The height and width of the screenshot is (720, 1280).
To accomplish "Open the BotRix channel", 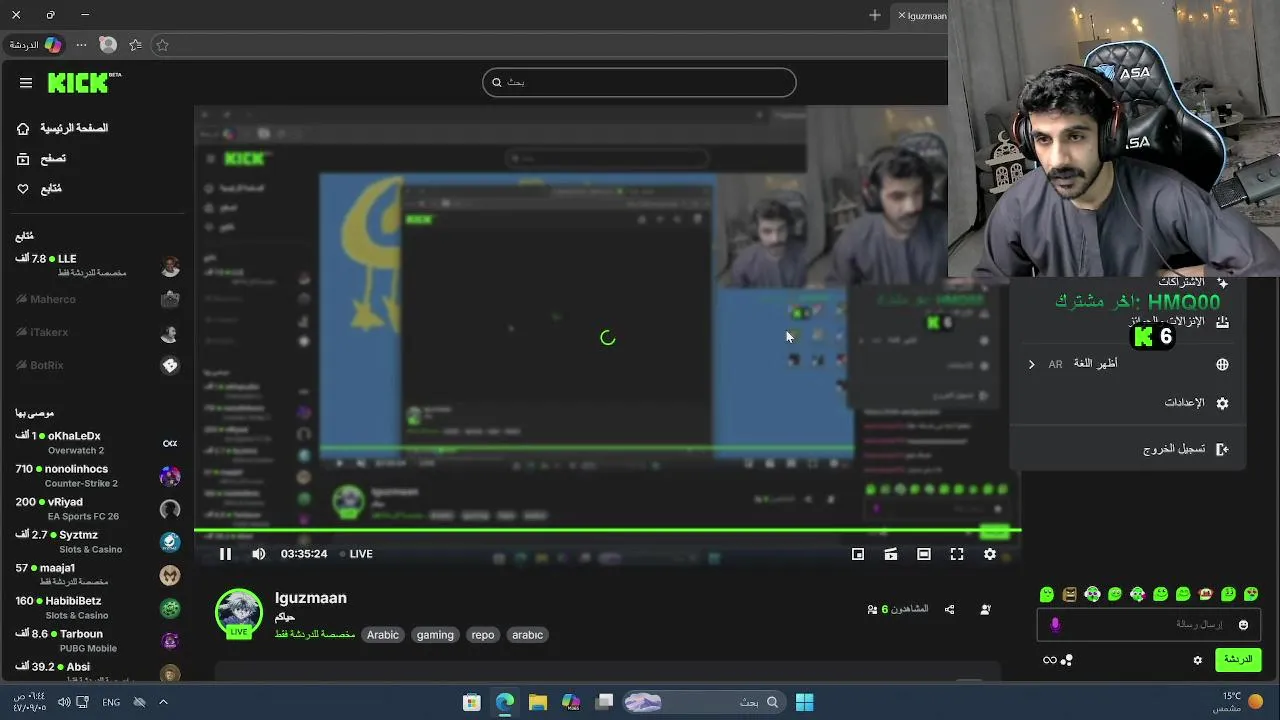I will point(97,365).
